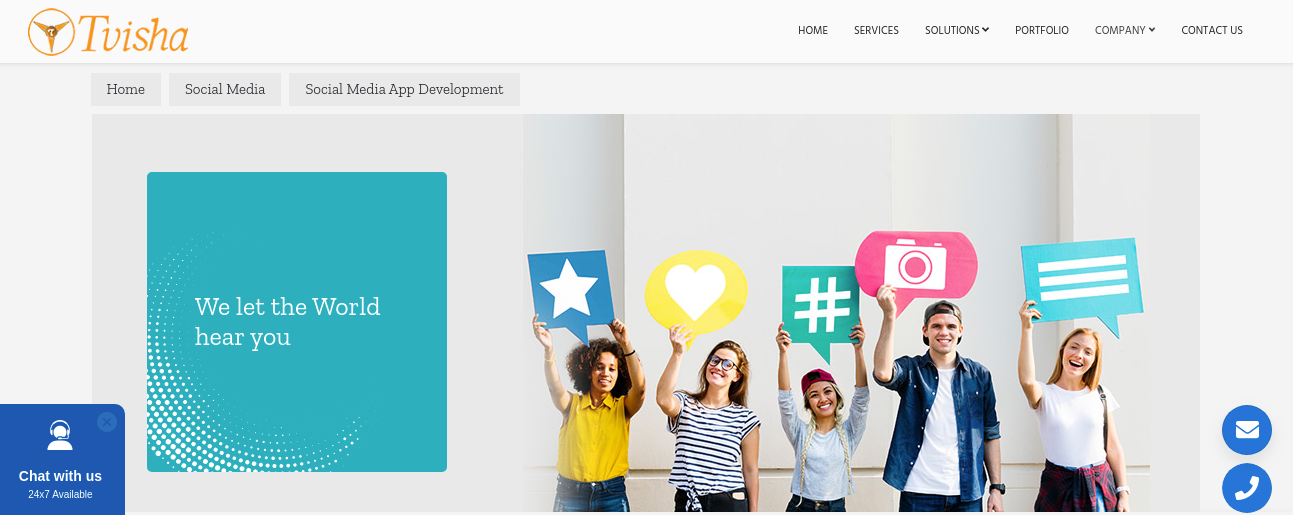Viewport: 1293px width, 515px height.
Task: Click Social Media App Development breadcrumb
Action: click(404, 89)
